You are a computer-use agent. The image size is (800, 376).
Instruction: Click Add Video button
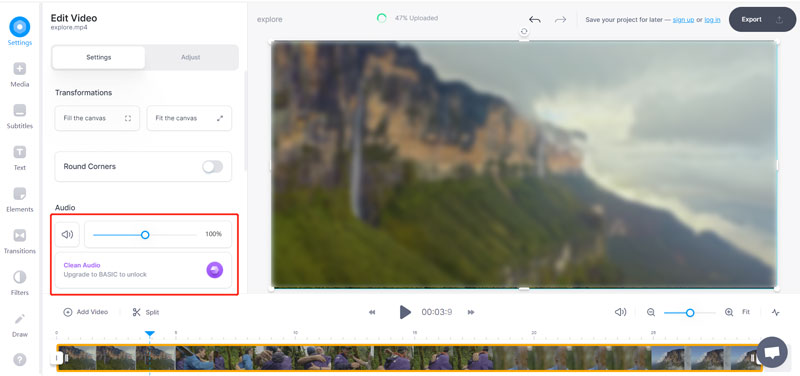pyautogui.click(x=86, y=312)
